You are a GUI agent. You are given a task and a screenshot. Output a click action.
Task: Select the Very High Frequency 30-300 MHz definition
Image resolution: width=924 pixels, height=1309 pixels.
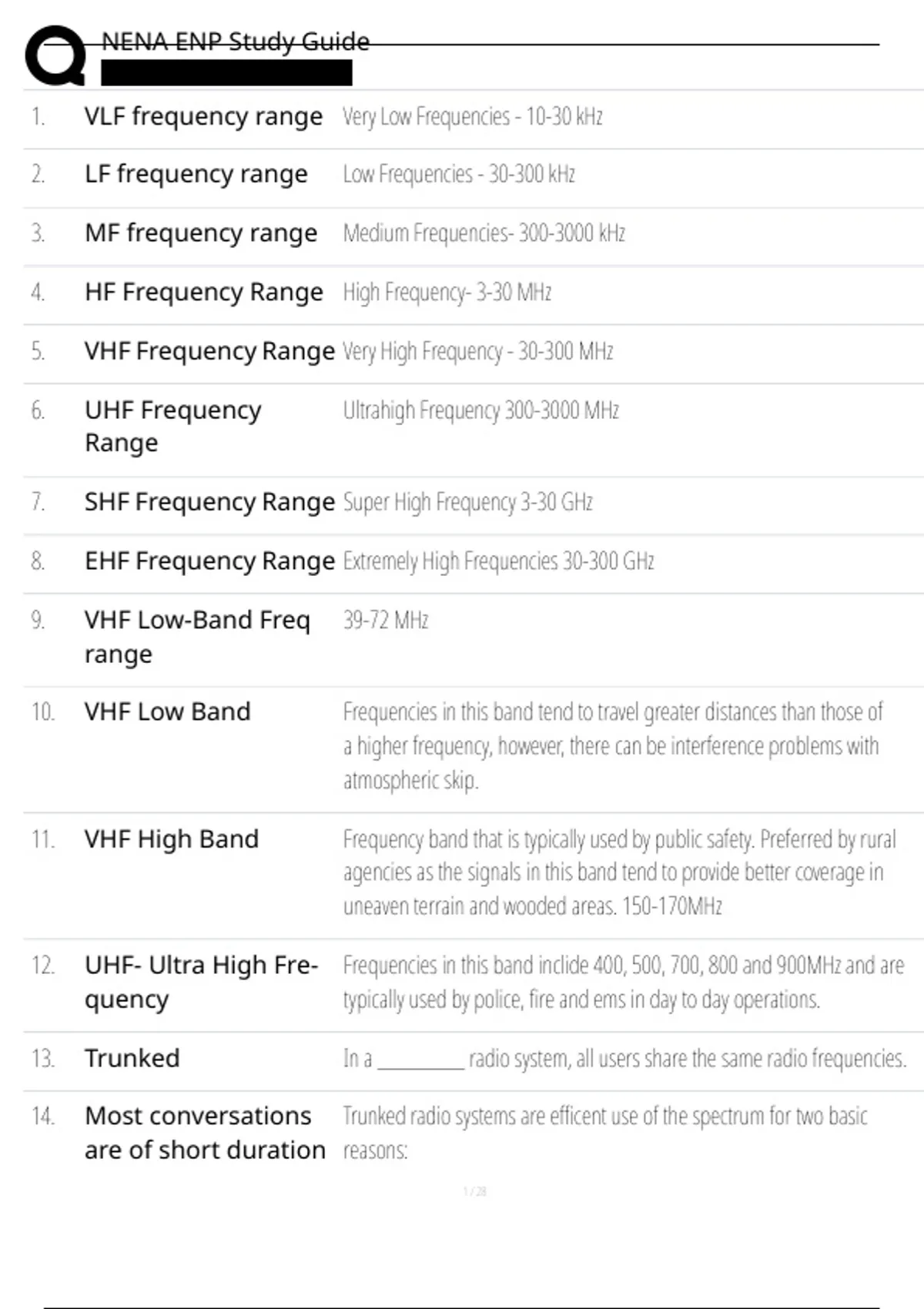[x=477, y=351]
